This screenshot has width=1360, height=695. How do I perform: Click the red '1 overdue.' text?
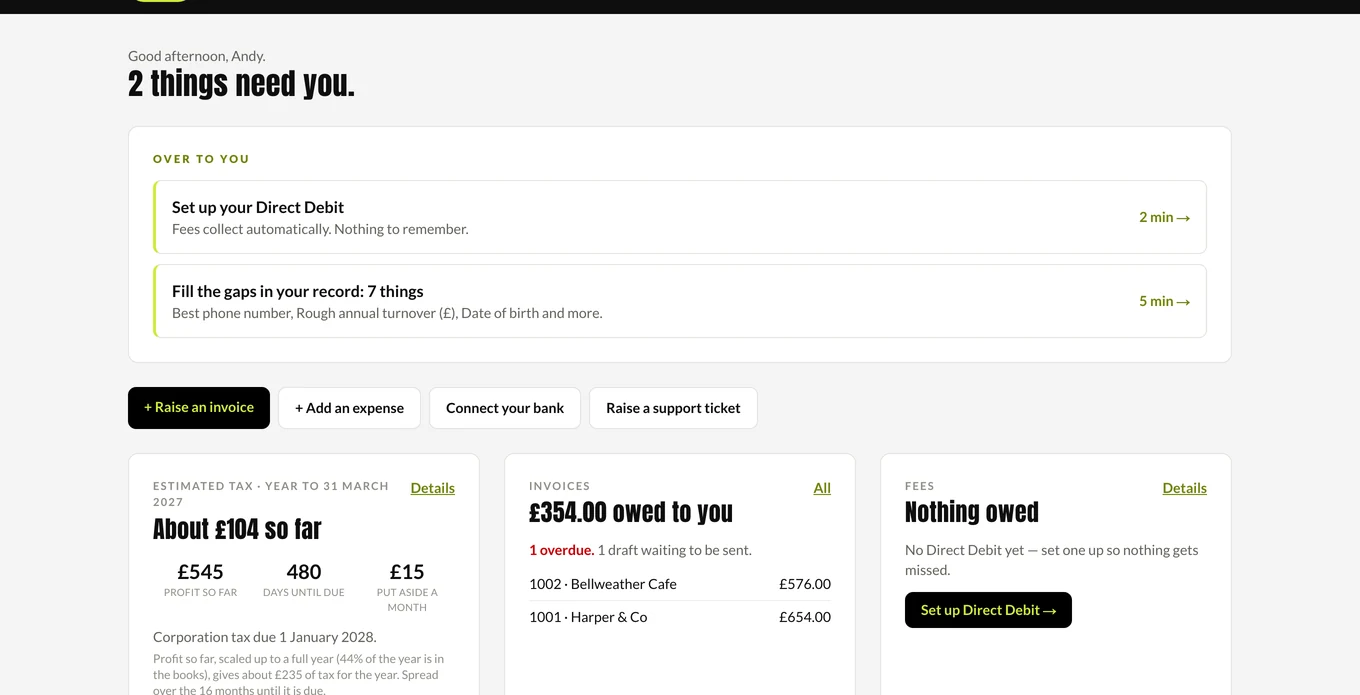coord(561,550)
